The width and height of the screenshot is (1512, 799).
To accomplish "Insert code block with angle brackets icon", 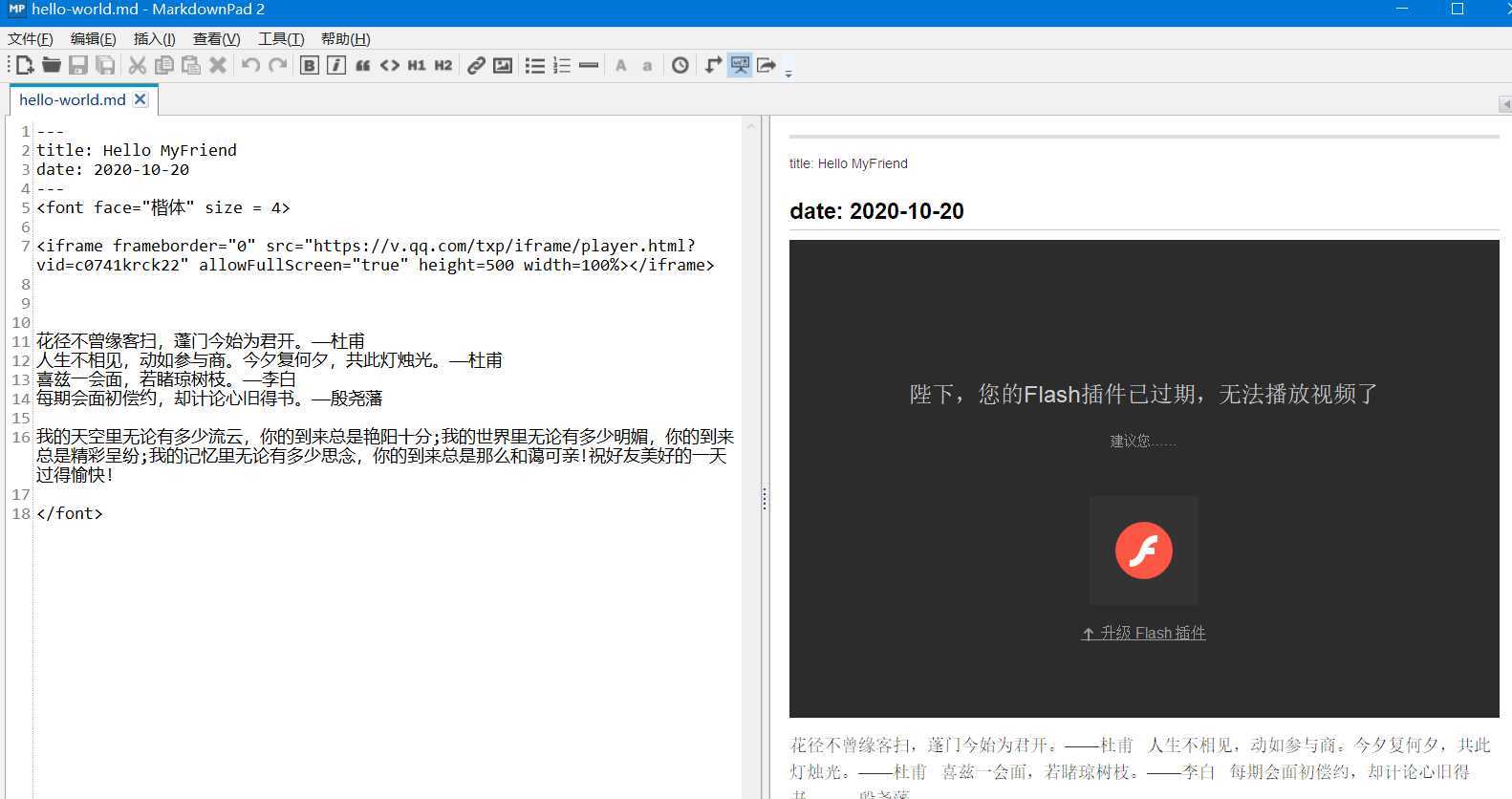I will tap(390, 65).
